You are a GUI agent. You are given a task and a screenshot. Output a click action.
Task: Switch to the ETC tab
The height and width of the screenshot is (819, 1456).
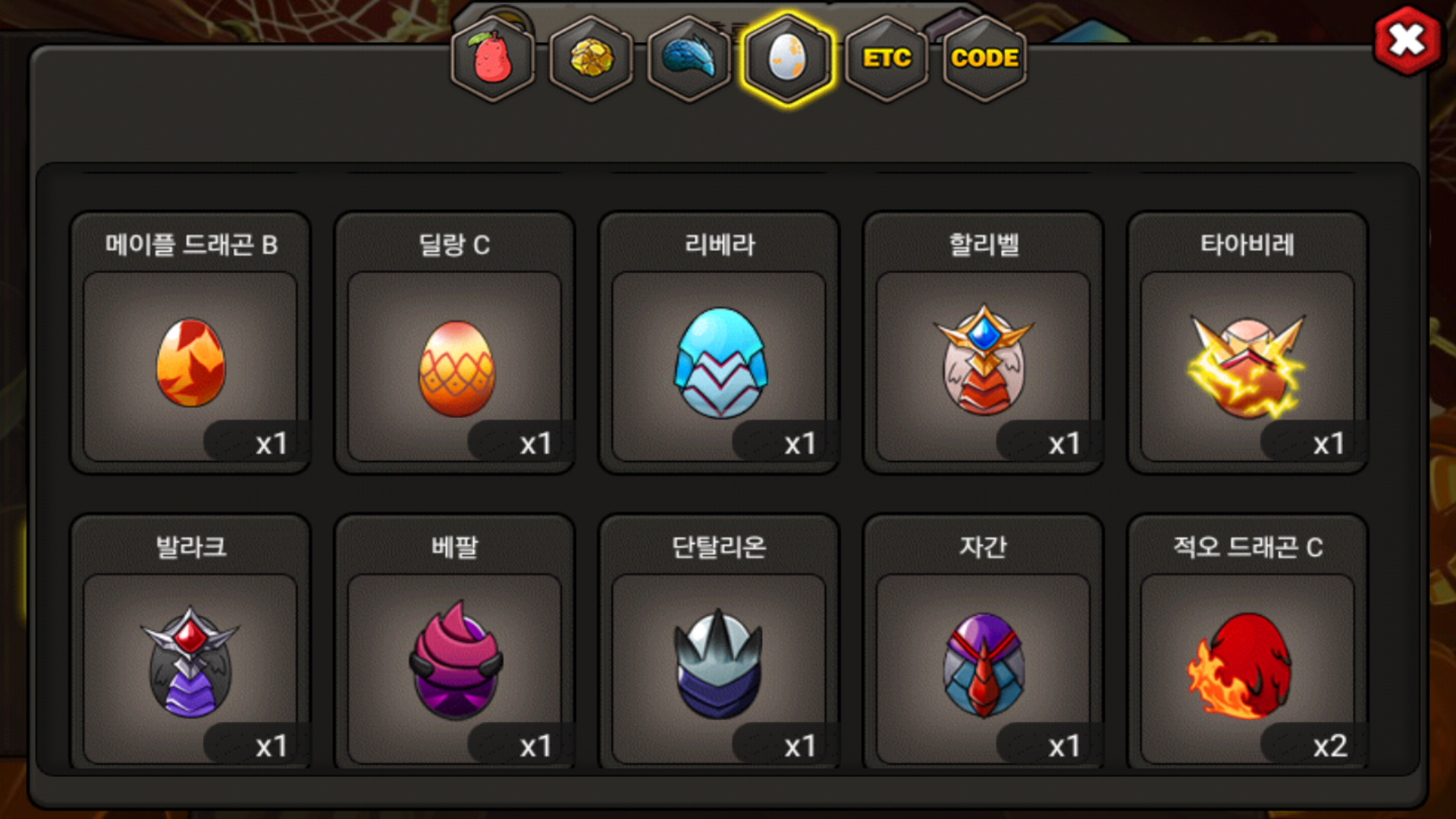coord(886,58)
